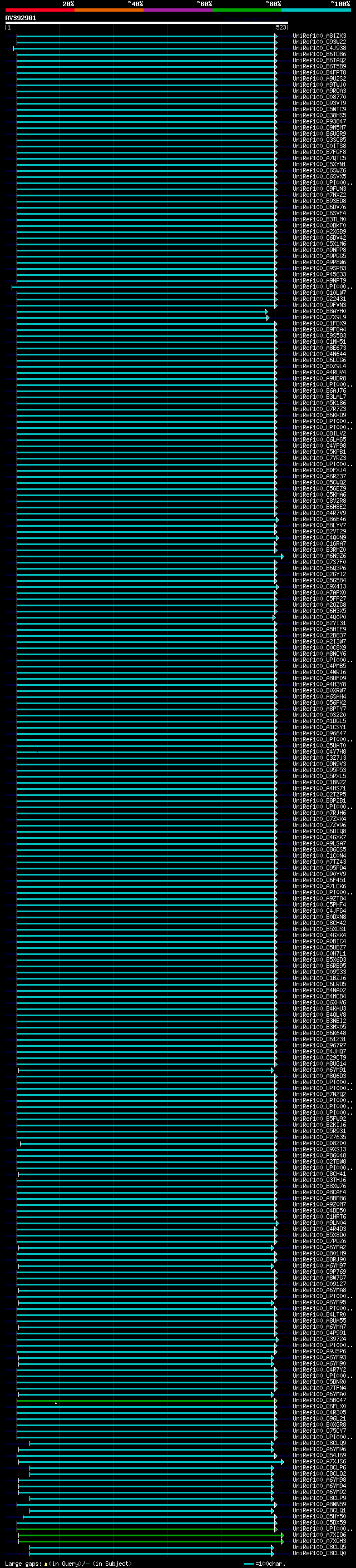356x1568 pixels.
Task: Select hit label UniRef100_Q5HY50
Action: click(319, 1516)
